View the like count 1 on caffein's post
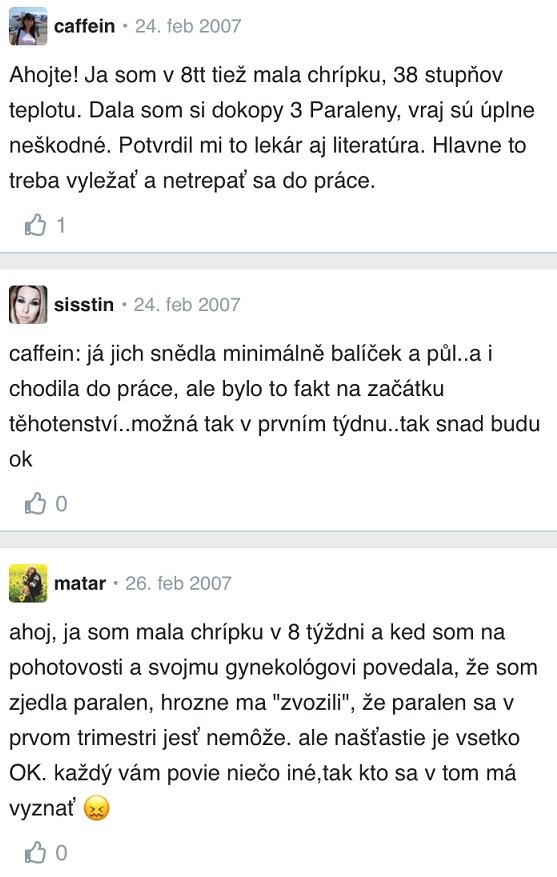Screen dimensions: 557x877 60,225
